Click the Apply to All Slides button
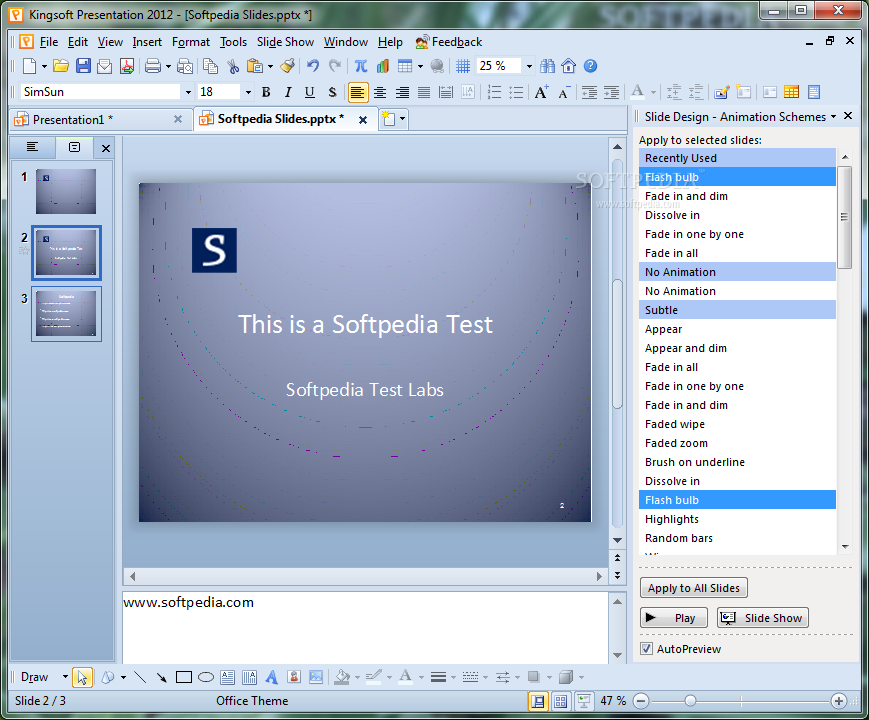The image size is (869, 720). click(x=693, y=588)
